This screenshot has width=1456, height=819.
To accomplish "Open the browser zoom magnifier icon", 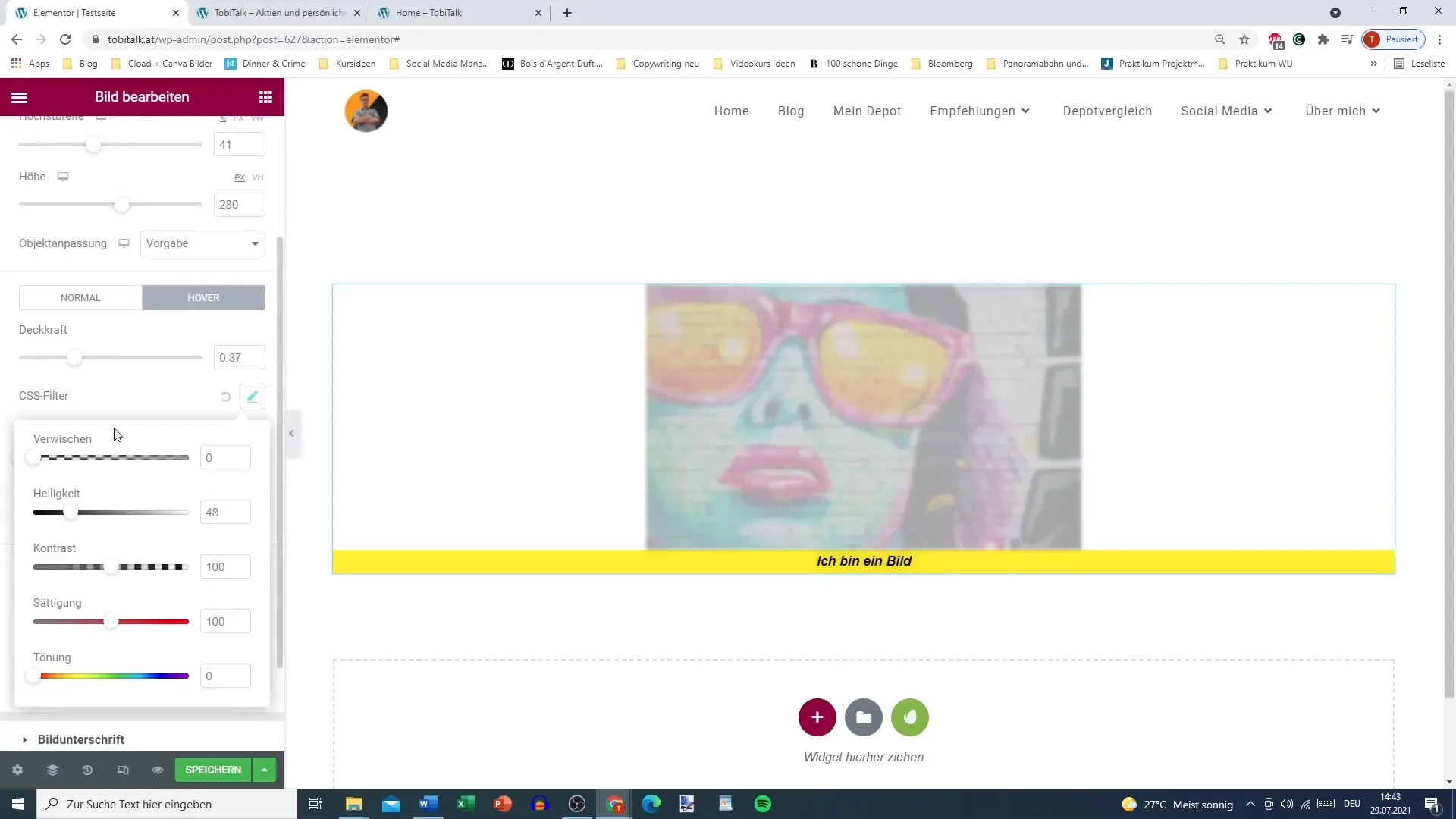I will (1220, 39).
